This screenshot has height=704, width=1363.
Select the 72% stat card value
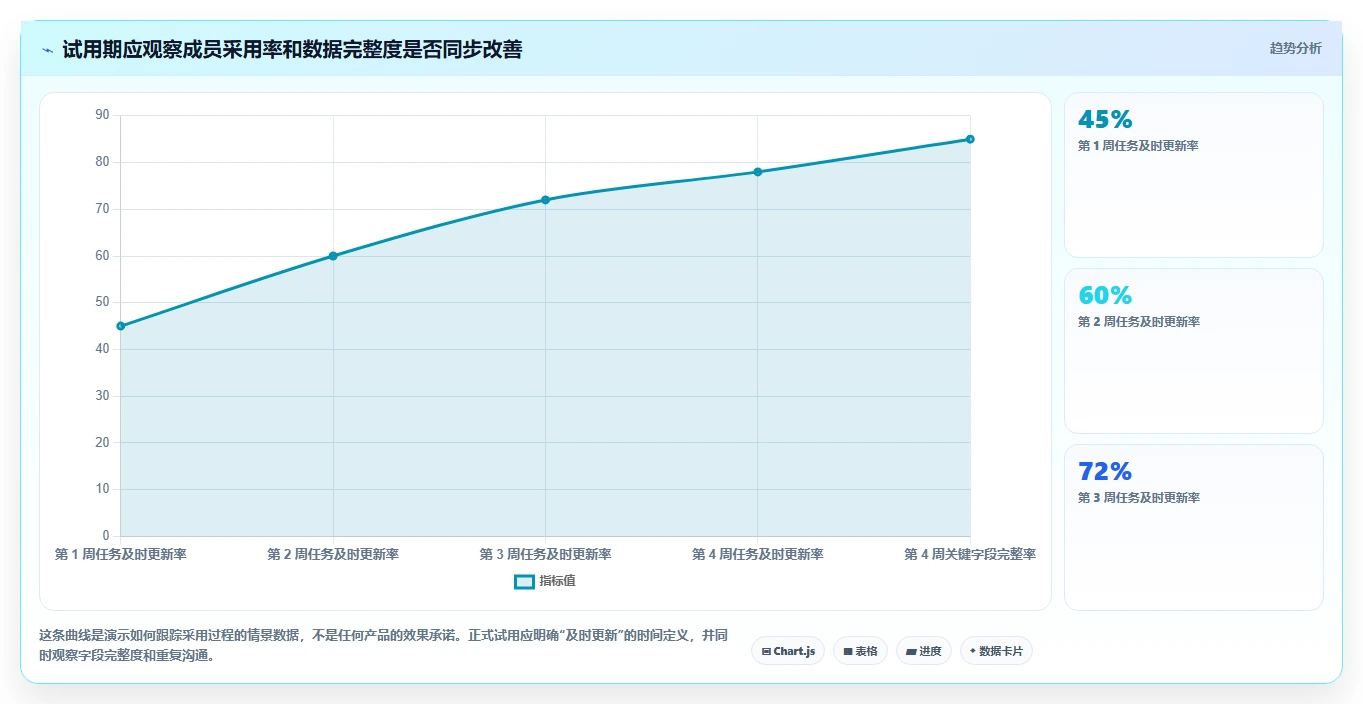coord(1105,472)
